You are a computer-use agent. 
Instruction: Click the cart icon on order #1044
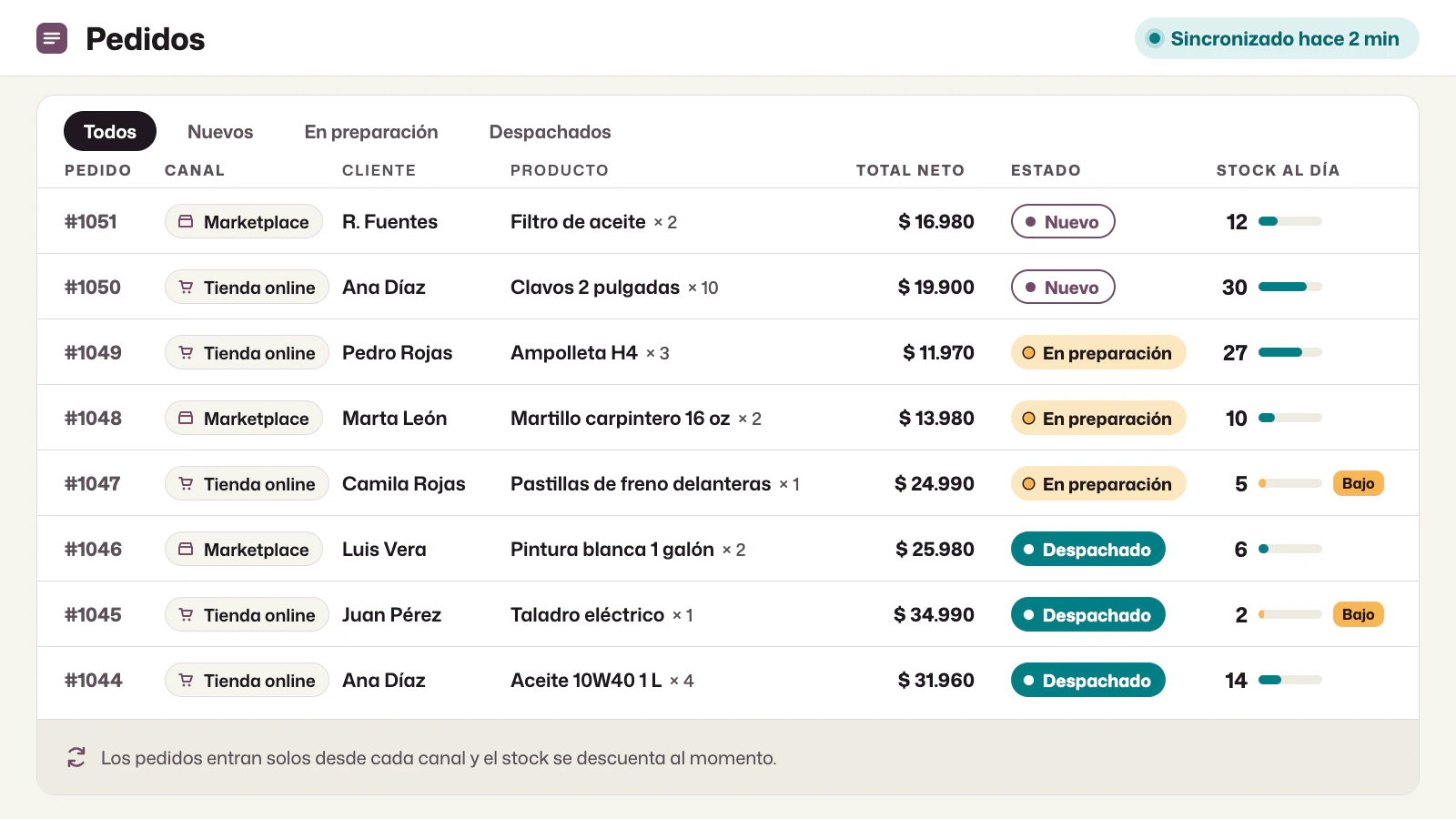(x=186, y=680)
